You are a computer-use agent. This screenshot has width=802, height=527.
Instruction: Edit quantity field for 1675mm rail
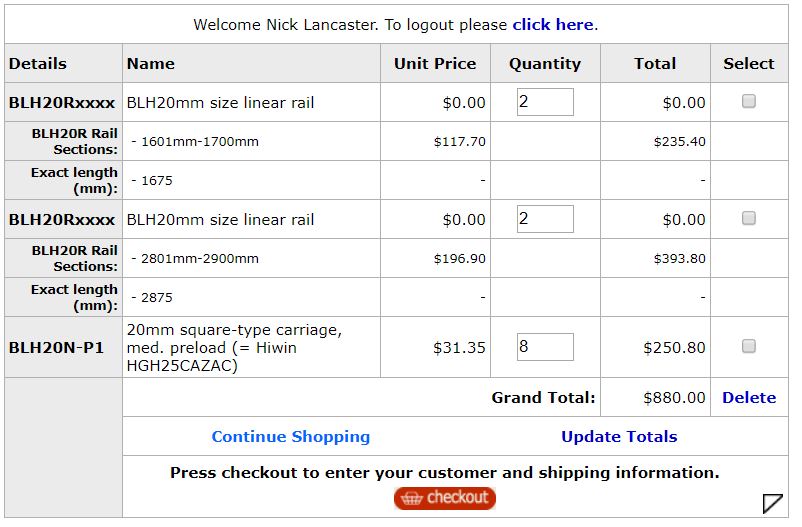coord(545,102)
